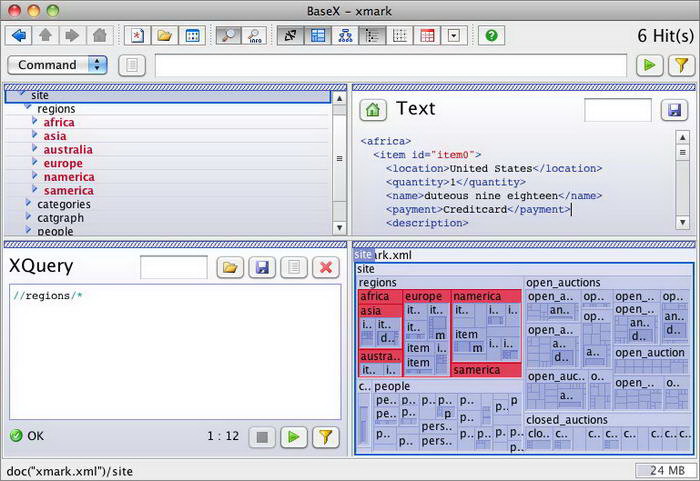Open the Command mode dropdown

point(97,65)
